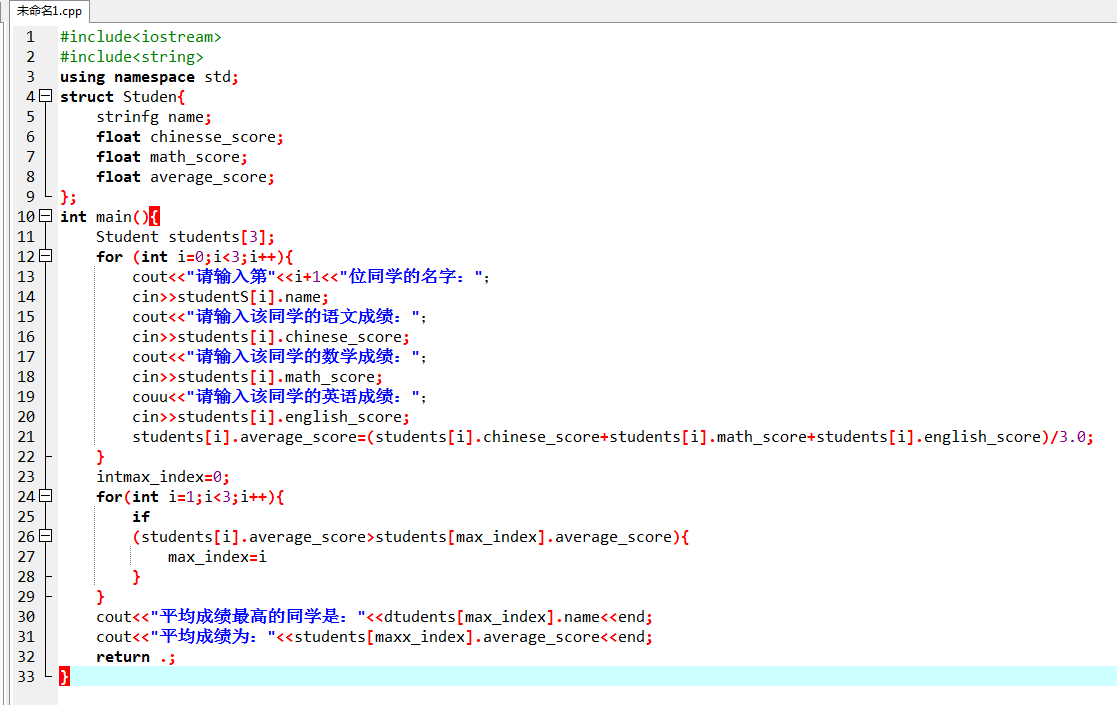
Task: Click the max_index=i assignment on line 27
Action: tap(216, 557)
